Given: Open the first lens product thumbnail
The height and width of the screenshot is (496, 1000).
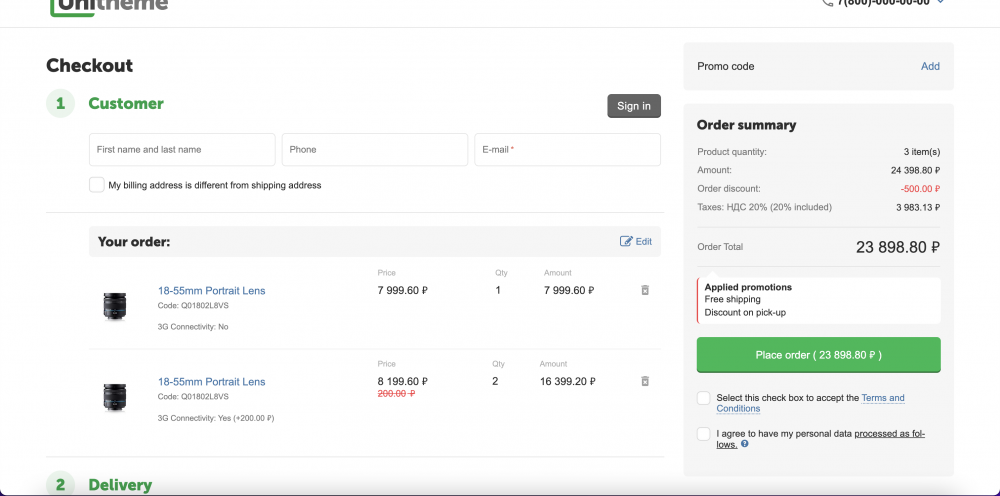Looking at the screenshot, I should tap(115, 305).
